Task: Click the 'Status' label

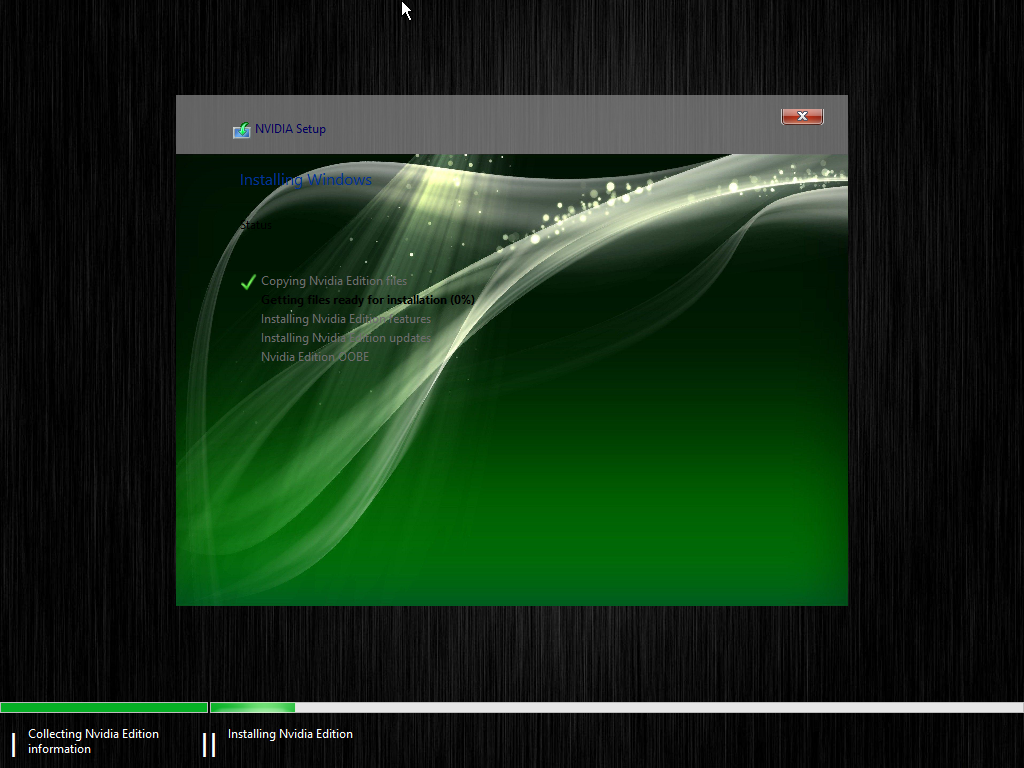Action: tap(255, 225)
